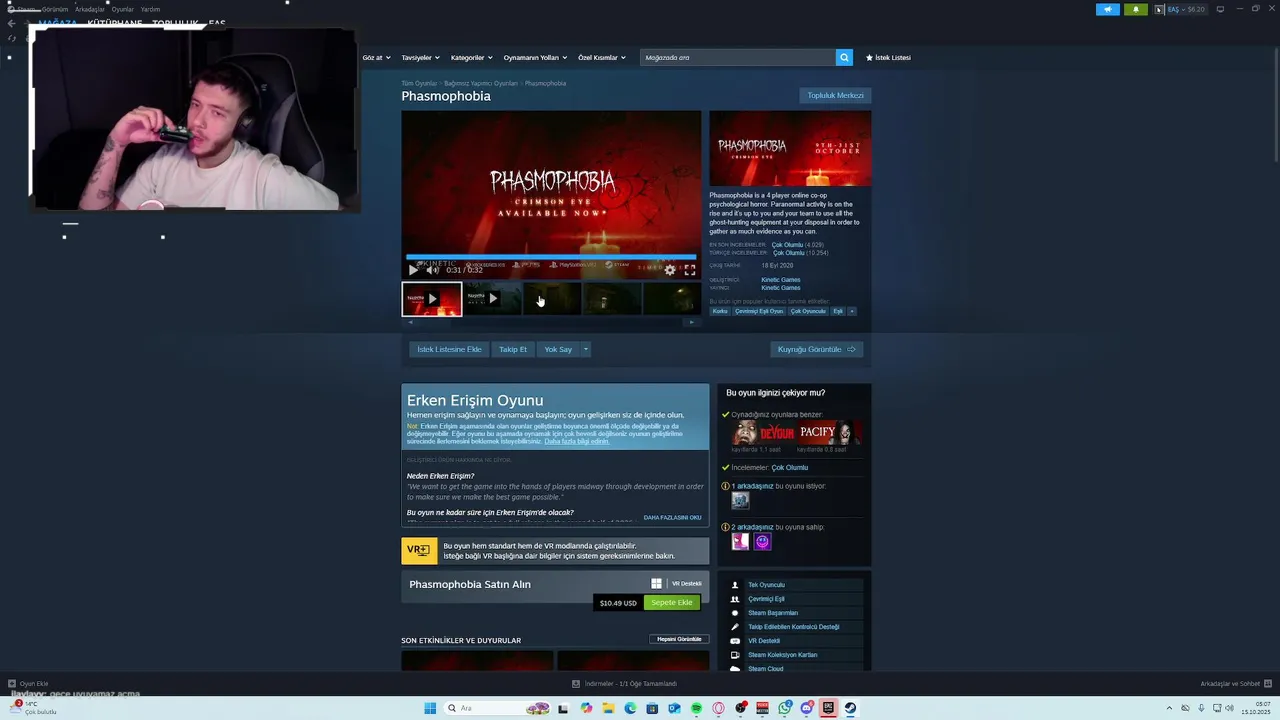Open the MAĞAZA tab
The image size is (1280, 720).
(x=58, y=23)
